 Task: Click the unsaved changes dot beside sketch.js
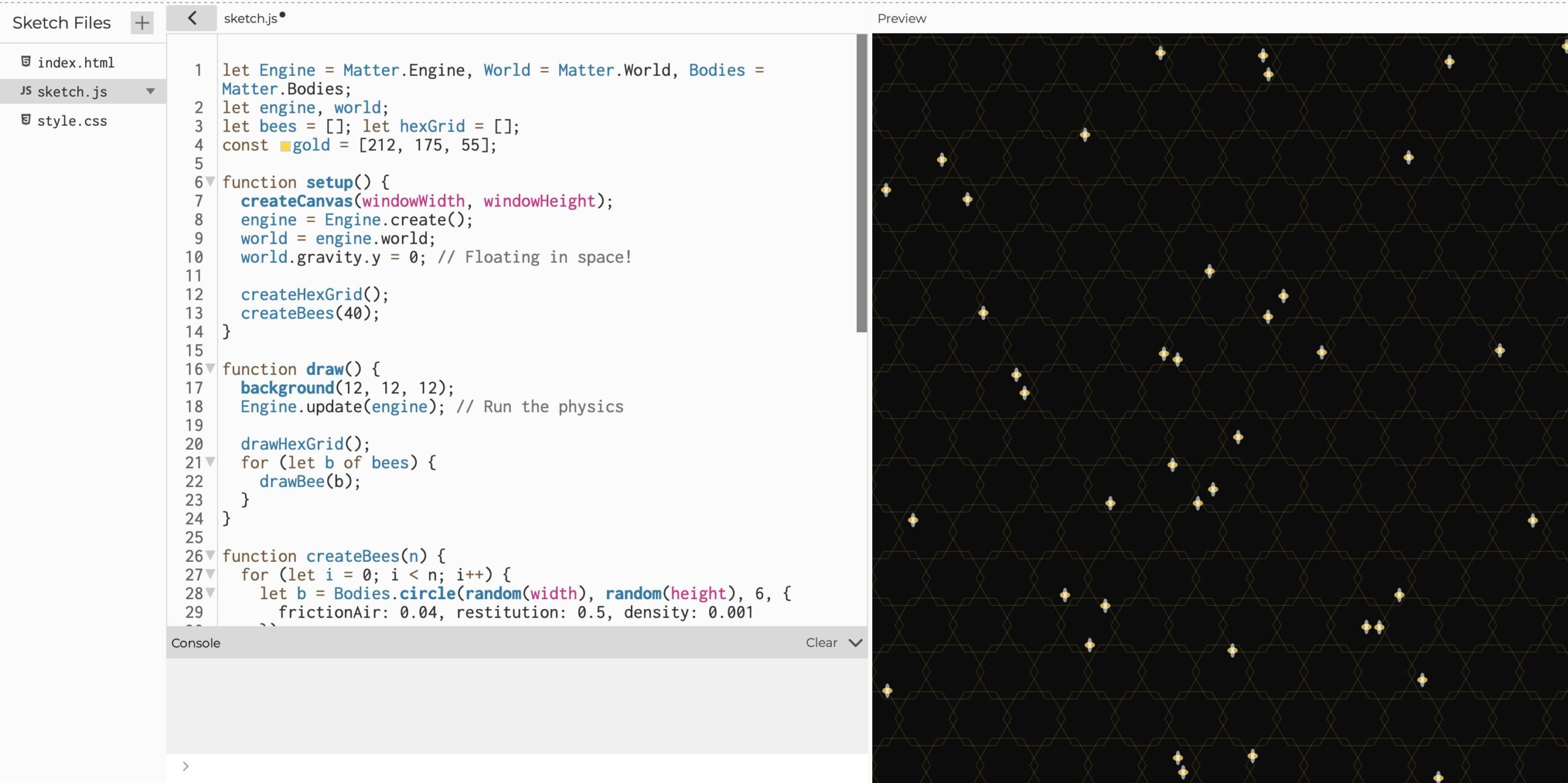[x=282, y=15]
